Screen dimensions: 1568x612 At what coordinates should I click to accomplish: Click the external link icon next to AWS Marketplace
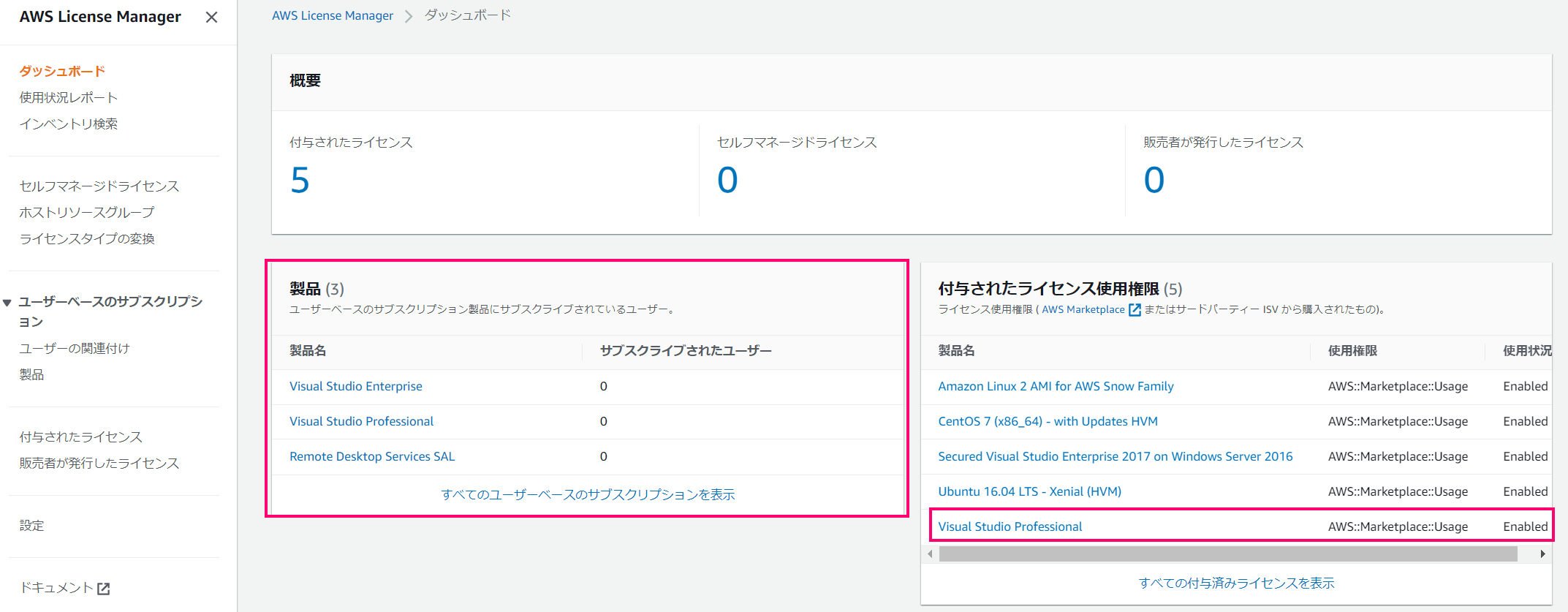pyautogui.click(x=1135, y=310)
